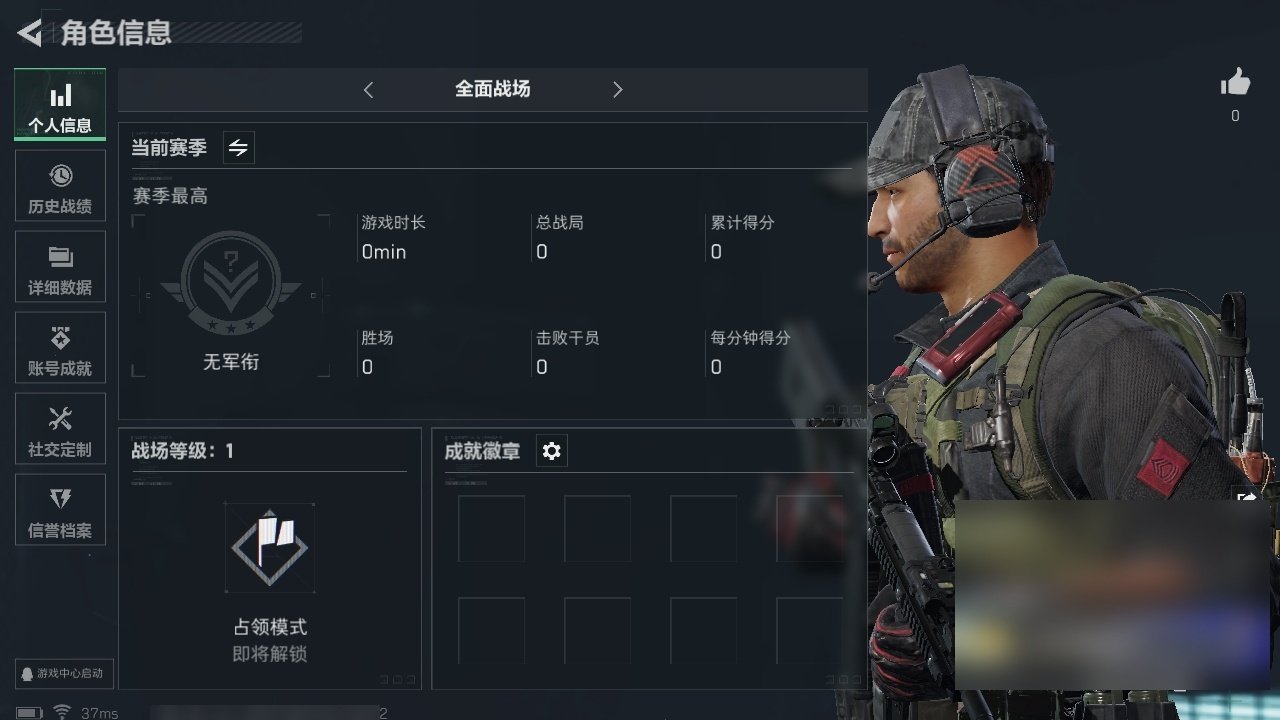Open the 个人信息 sidebar tab
The height and width of the screenshot is (720, 1280).
60,105
